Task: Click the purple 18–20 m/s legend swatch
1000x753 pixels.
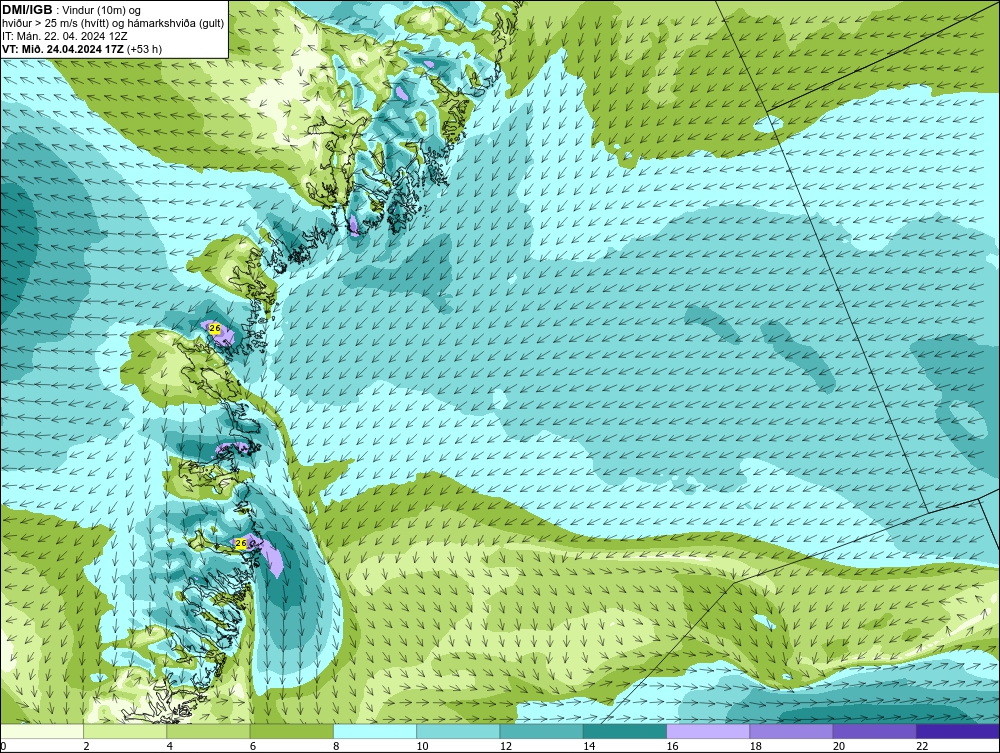Action: point(791,731)
